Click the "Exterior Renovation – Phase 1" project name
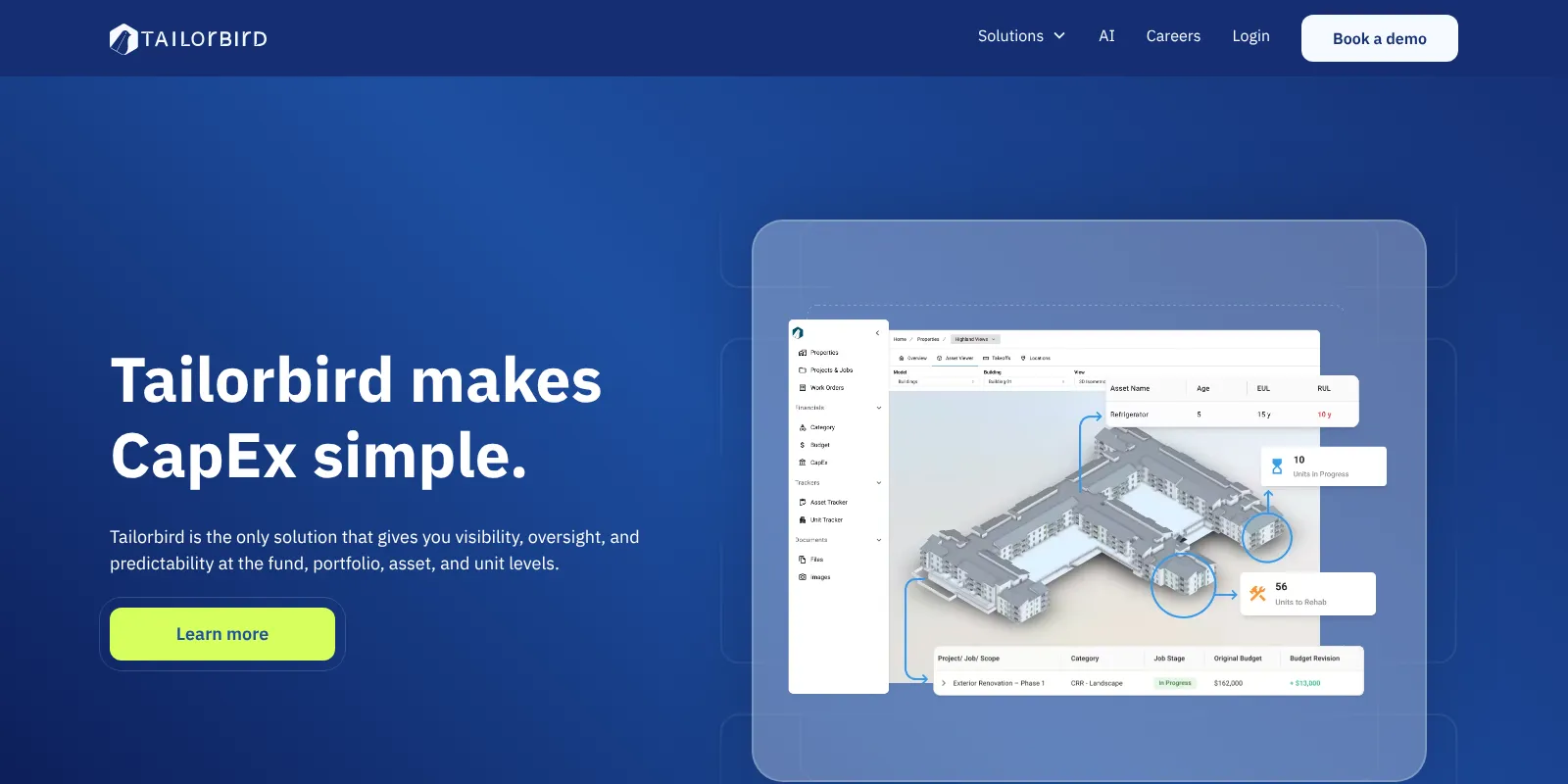The width and height of the screenshot is (1568, 784). click(999, 683)
